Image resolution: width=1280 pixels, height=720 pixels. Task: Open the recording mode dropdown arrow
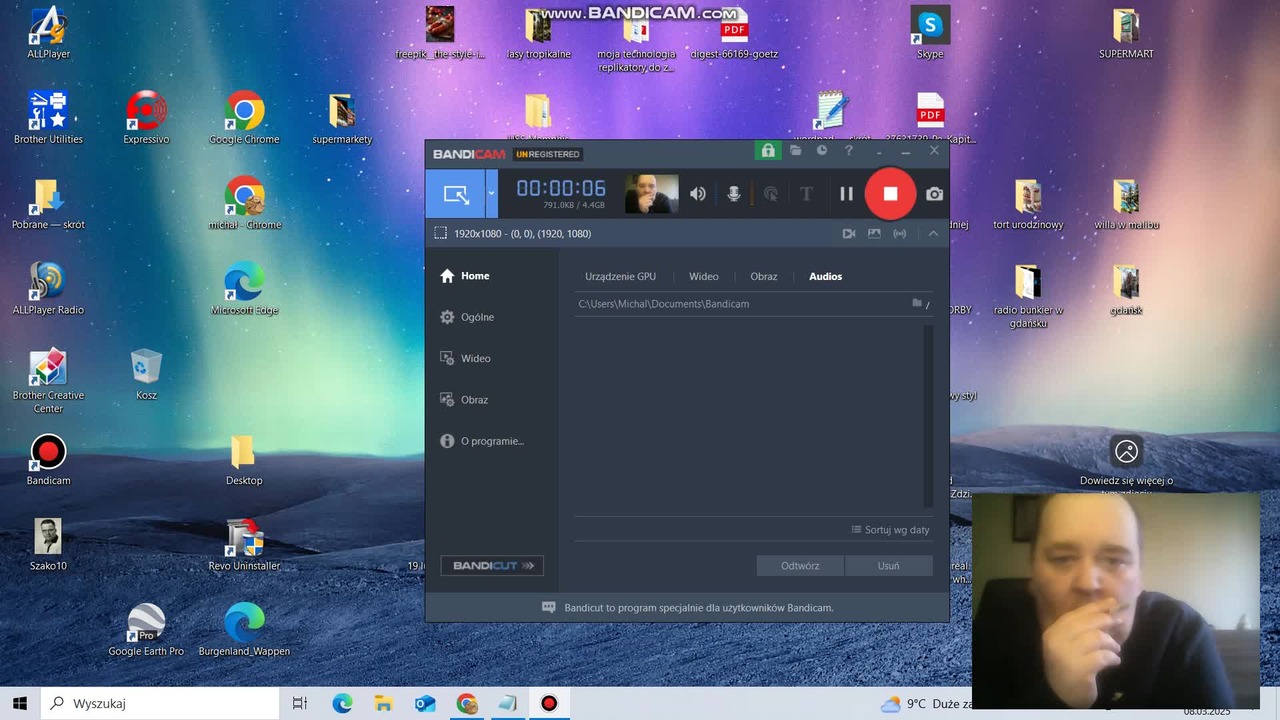click(491, 194)
